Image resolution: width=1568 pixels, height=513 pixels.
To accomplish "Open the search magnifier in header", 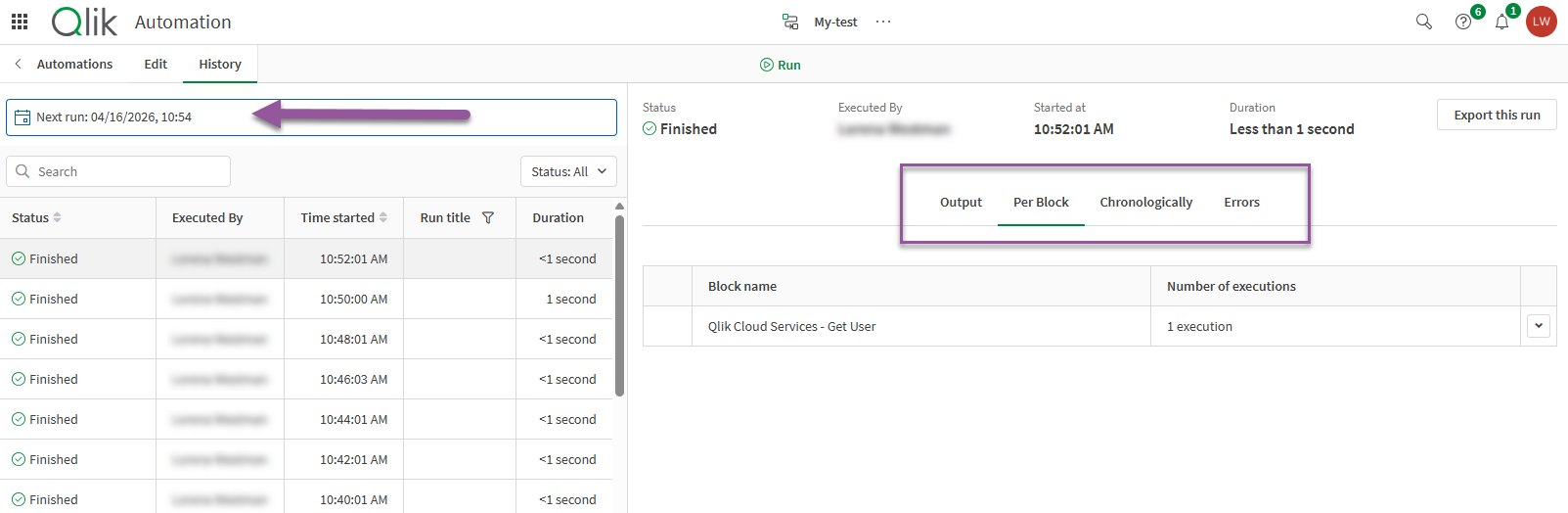I will [x=1424, y=22].
